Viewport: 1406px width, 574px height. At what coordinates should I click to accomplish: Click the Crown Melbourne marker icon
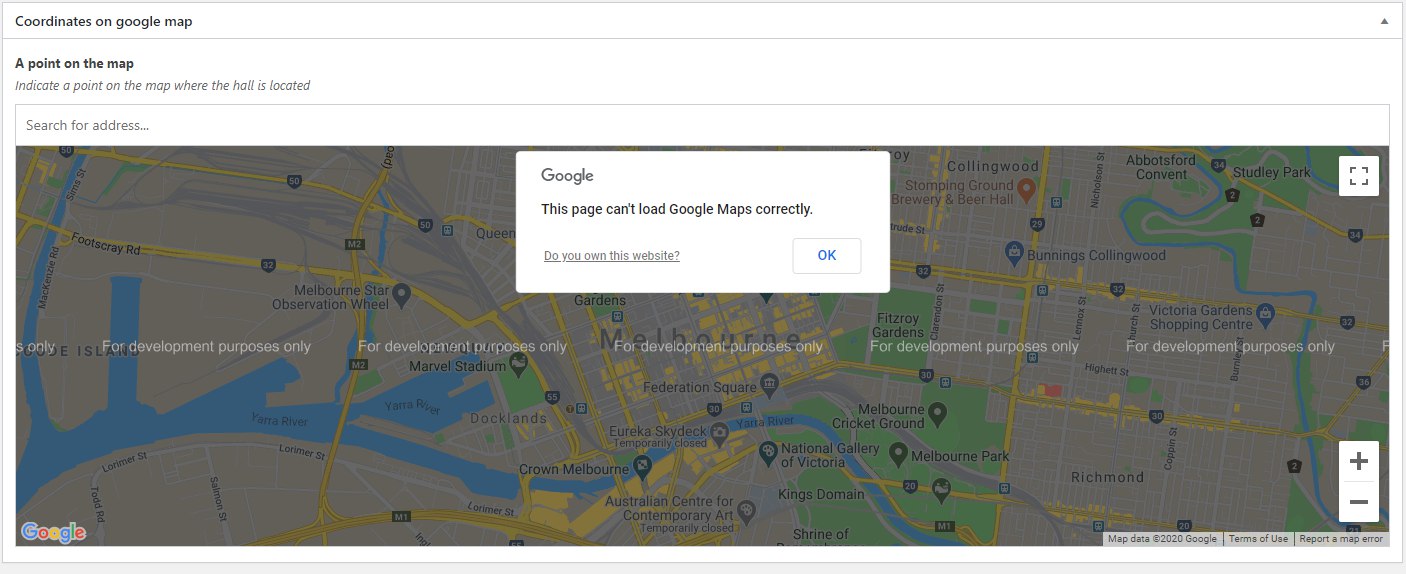point(642,465)
